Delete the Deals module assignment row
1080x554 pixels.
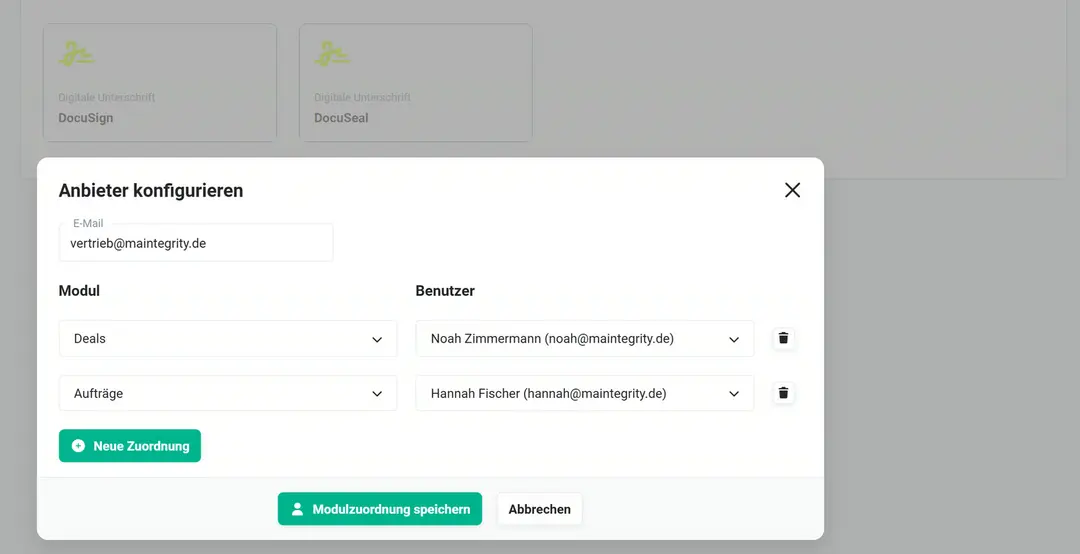(783, 338)
